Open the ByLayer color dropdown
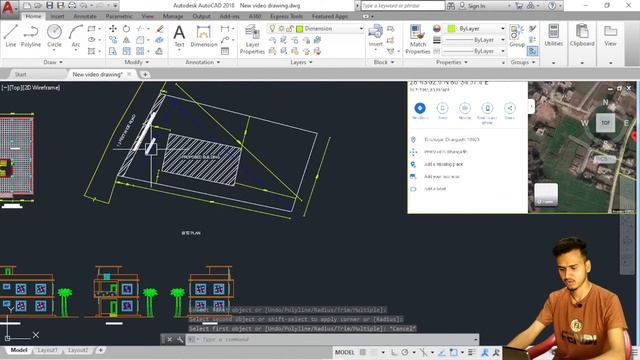This screenshot has height=360, width=640. (503, 29)
